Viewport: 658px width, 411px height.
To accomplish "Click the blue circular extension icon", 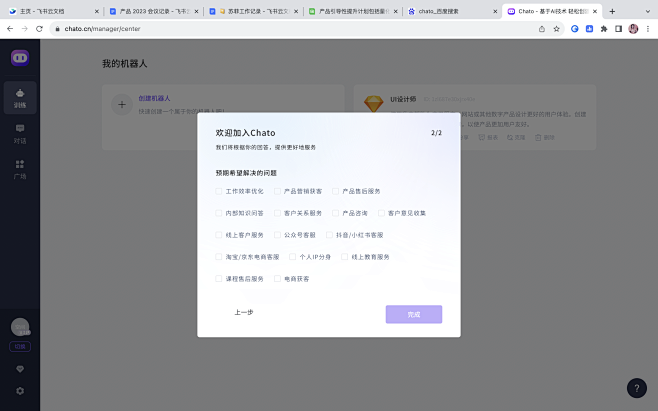I will point(574,29).
